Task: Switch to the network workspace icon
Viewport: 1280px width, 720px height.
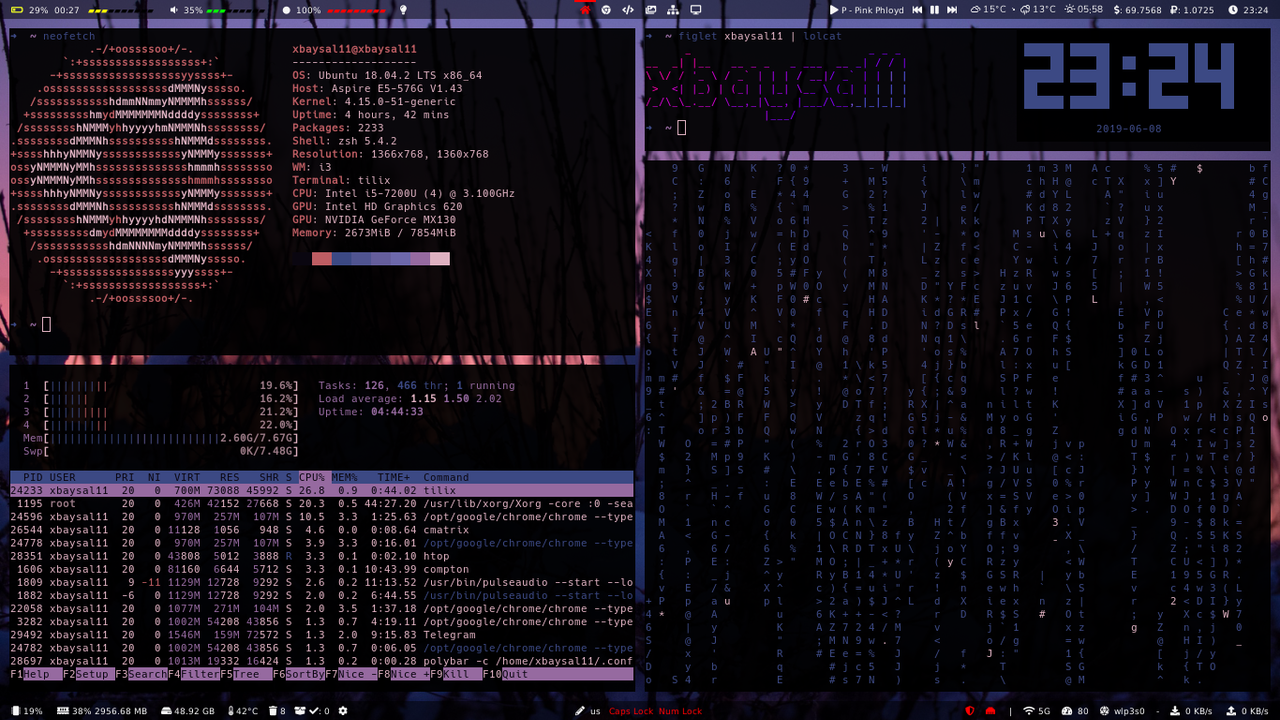Action: pyautogui.click(x=673, y=9)
